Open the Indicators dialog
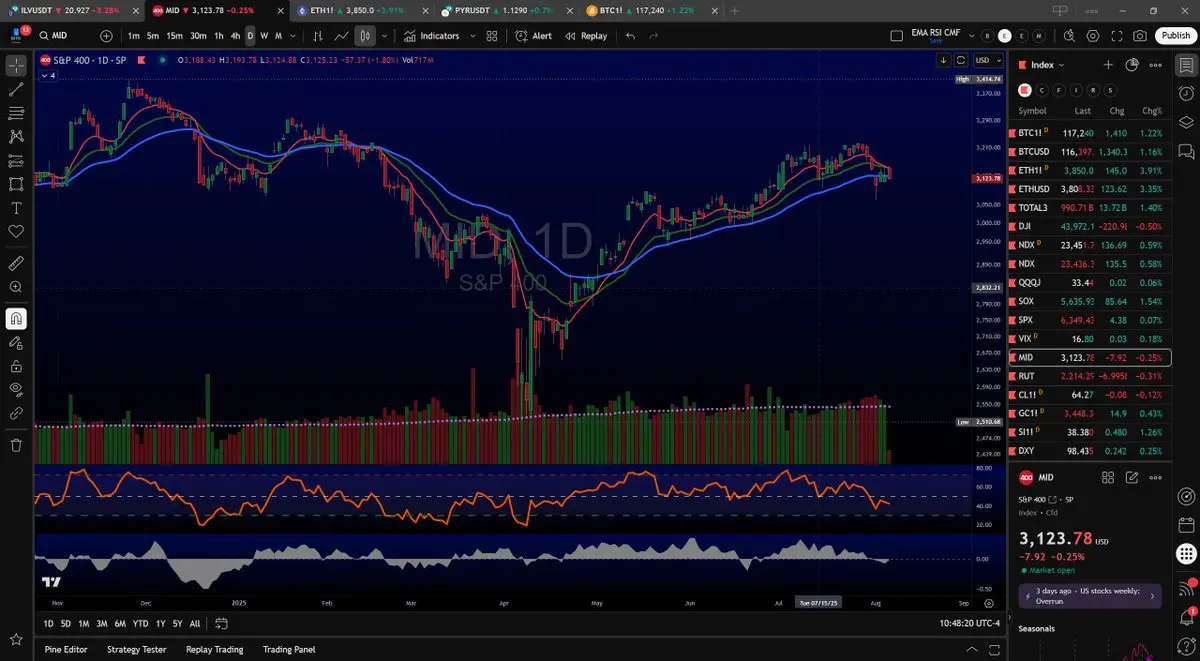Screen dimensions: 1200x661 click(433, 35)
